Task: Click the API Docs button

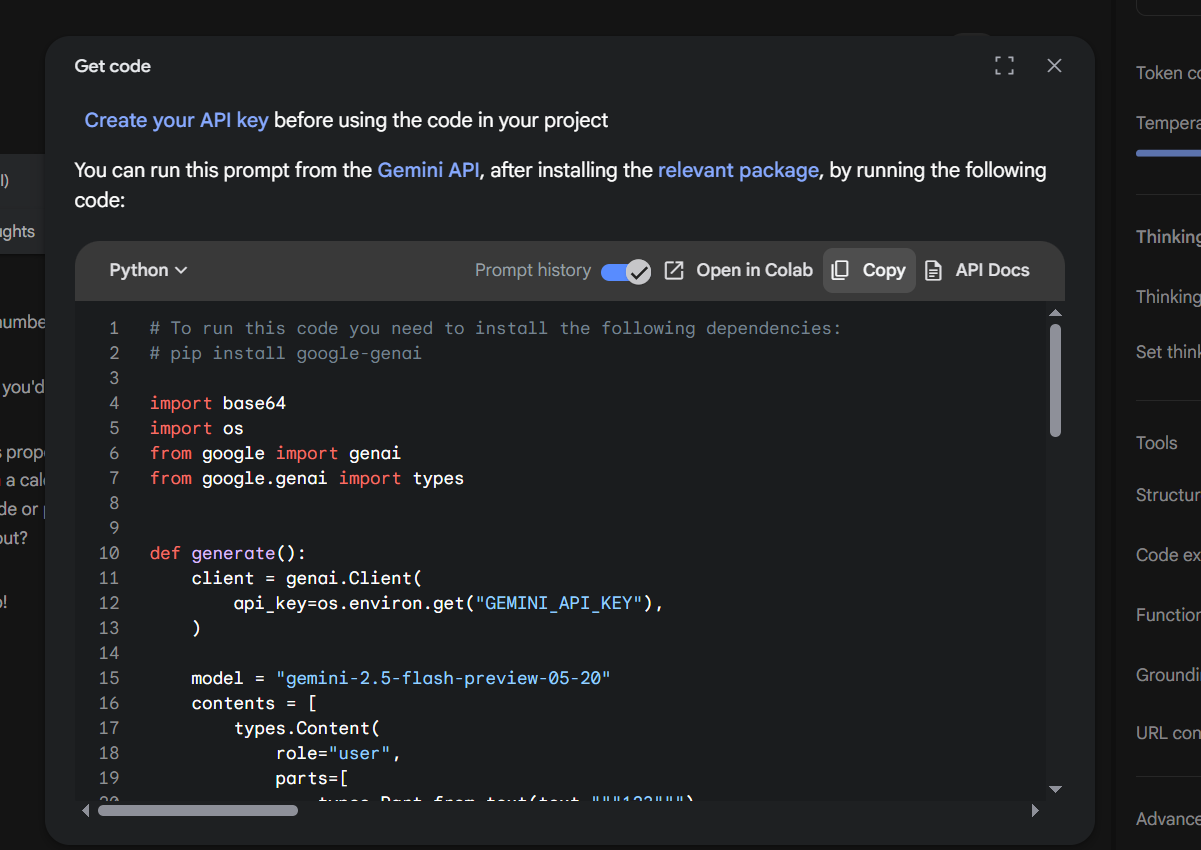Action: click(x=991, y=270)
